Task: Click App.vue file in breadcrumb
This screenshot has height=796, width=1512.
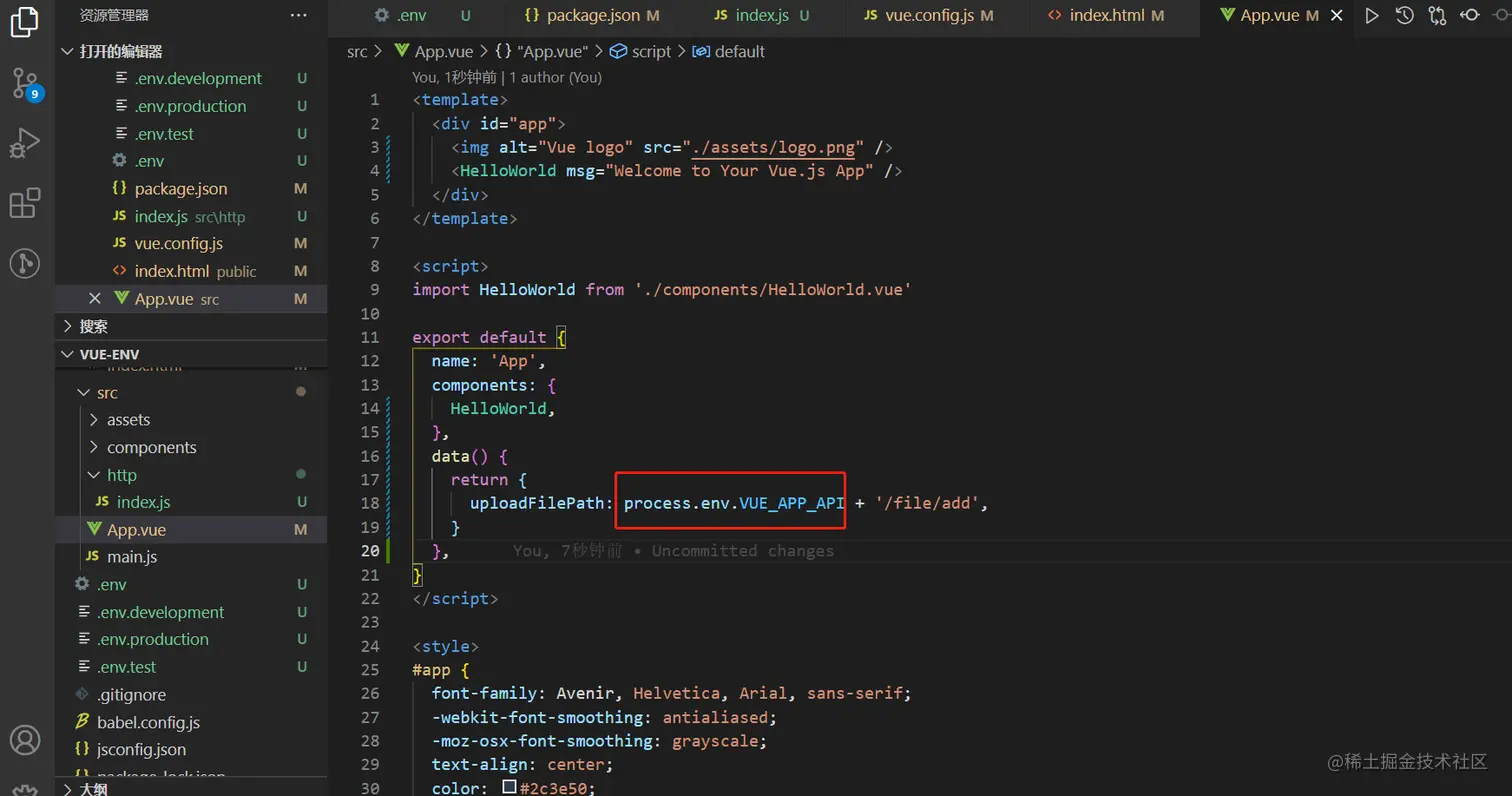Action: click(x=432, y=51)
